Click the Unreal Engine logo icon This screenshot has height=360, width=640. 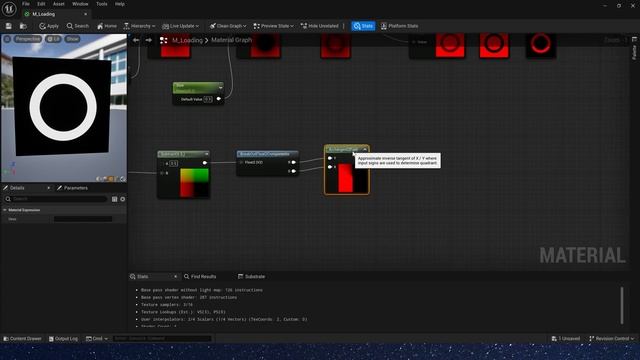(9, 9)
